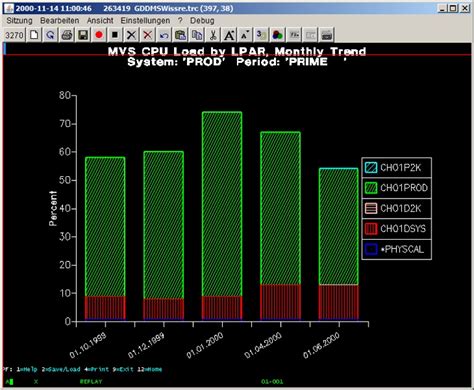
Task: Click the 4=Print PF key label
Action: click(96, 369)
